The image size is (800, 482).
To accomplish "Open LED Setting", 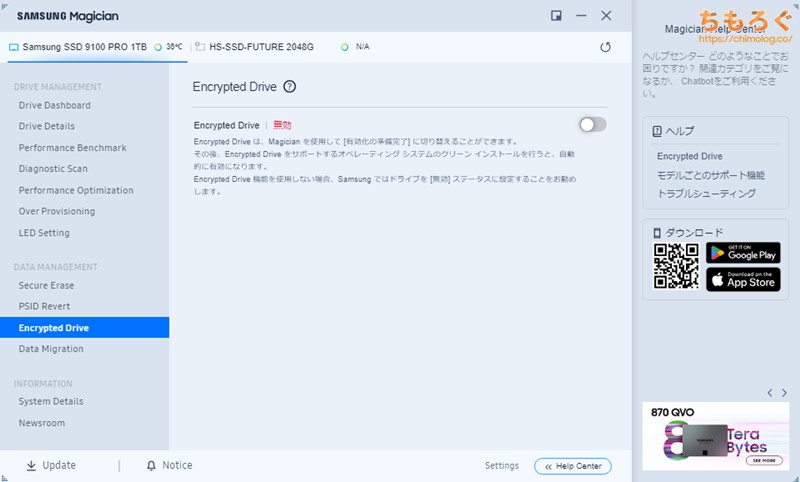I will coord(44,233).
